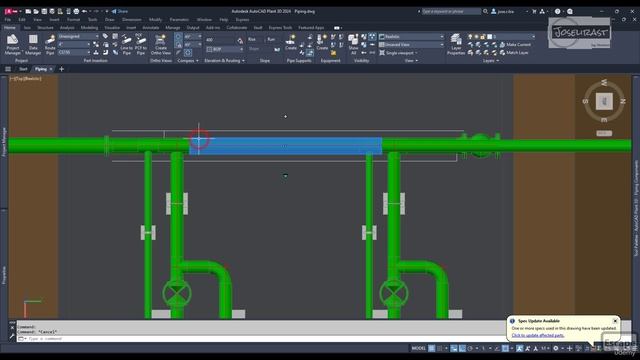The height and width of the screenshot is (360, 640).
Task: Open the File menu
Action: (x=8, y=20)
